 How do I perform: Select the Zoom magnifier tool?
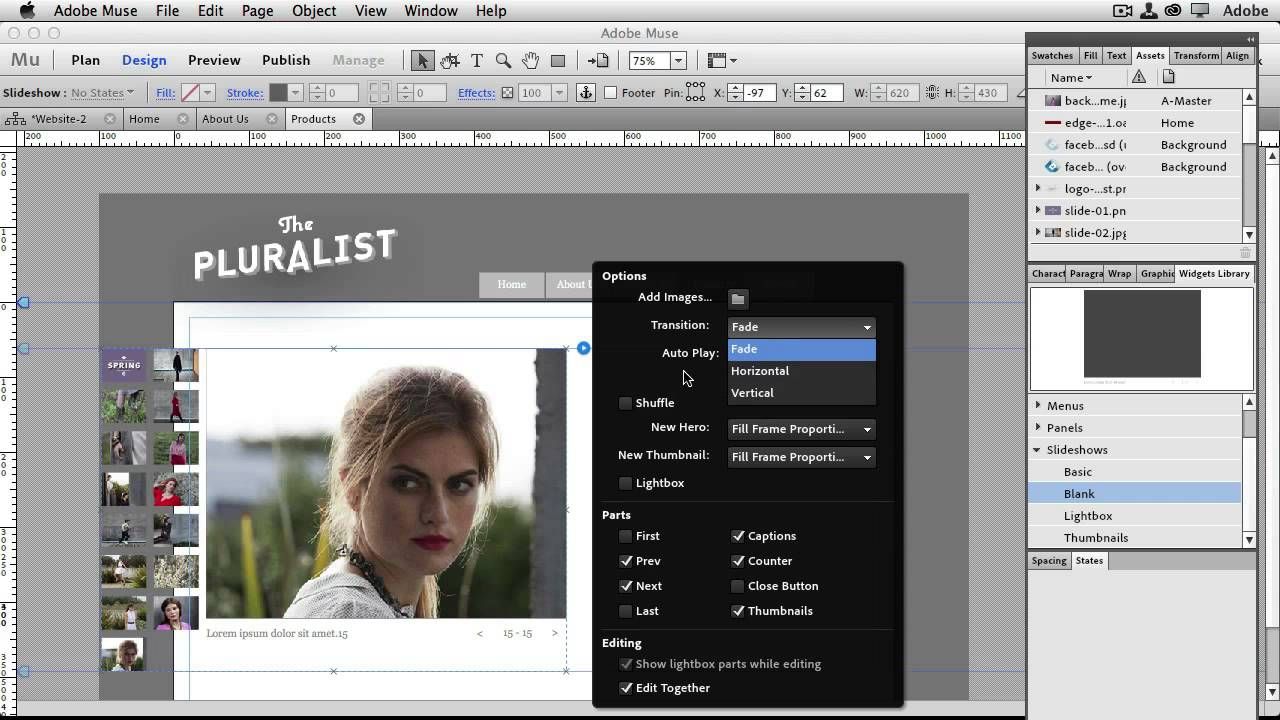coord(504,61)
